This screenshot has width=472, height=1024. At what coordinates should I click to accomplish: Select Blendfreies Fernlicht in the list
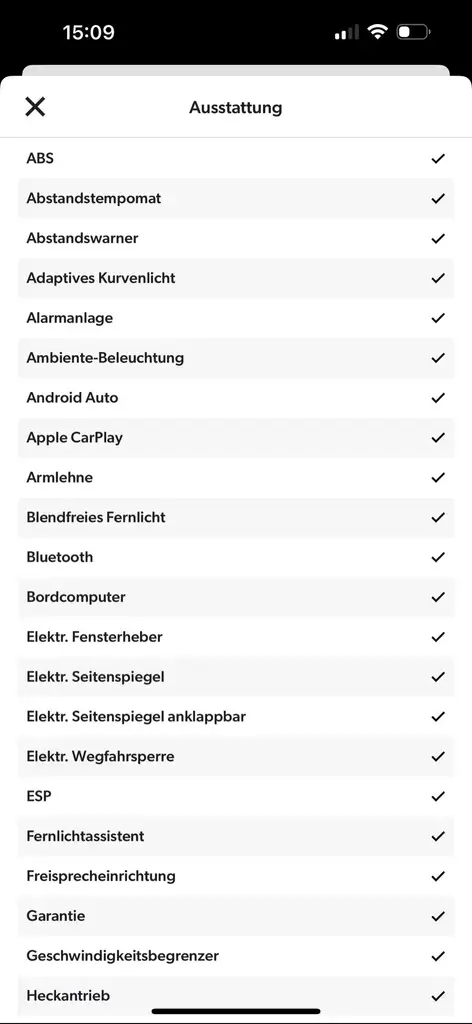(x=236, y=517)
